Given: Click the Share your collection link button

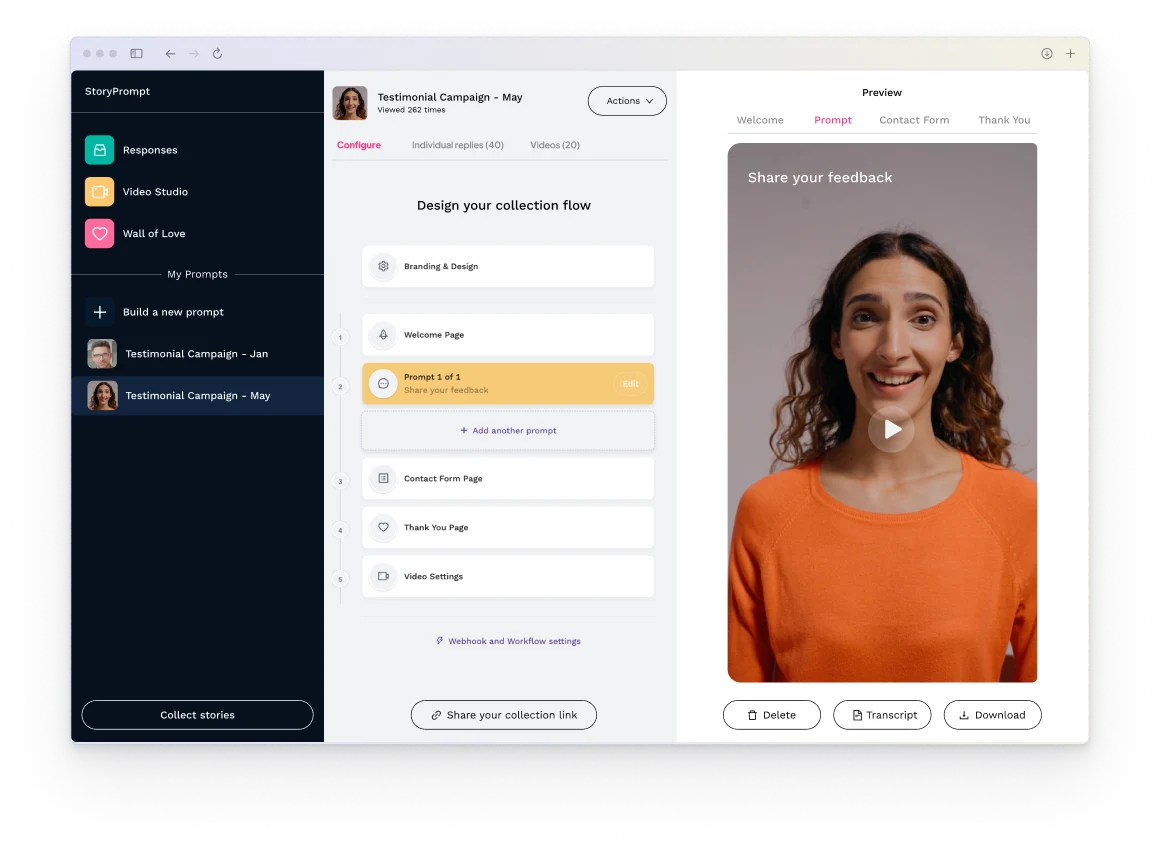Looking at the screenshot, I should coord(503,715).
